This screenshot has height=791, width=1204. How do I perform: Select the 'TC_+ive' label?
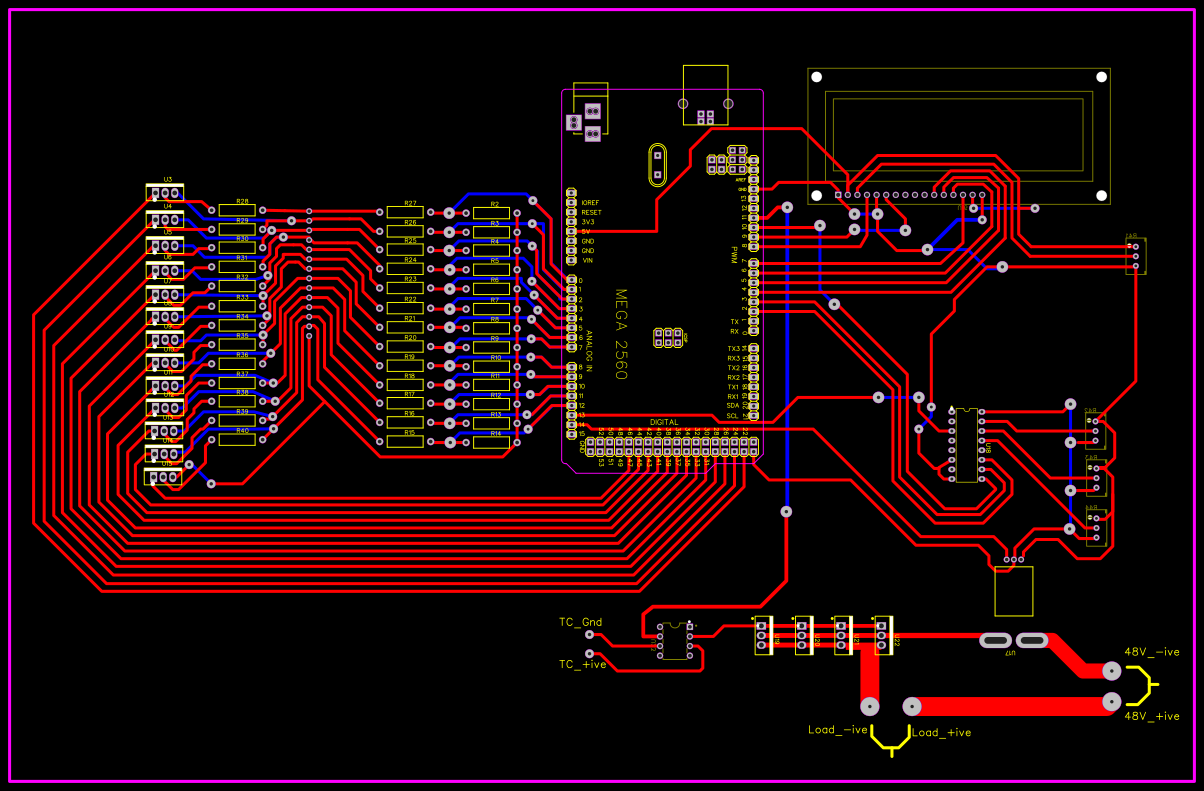point(583,663)
